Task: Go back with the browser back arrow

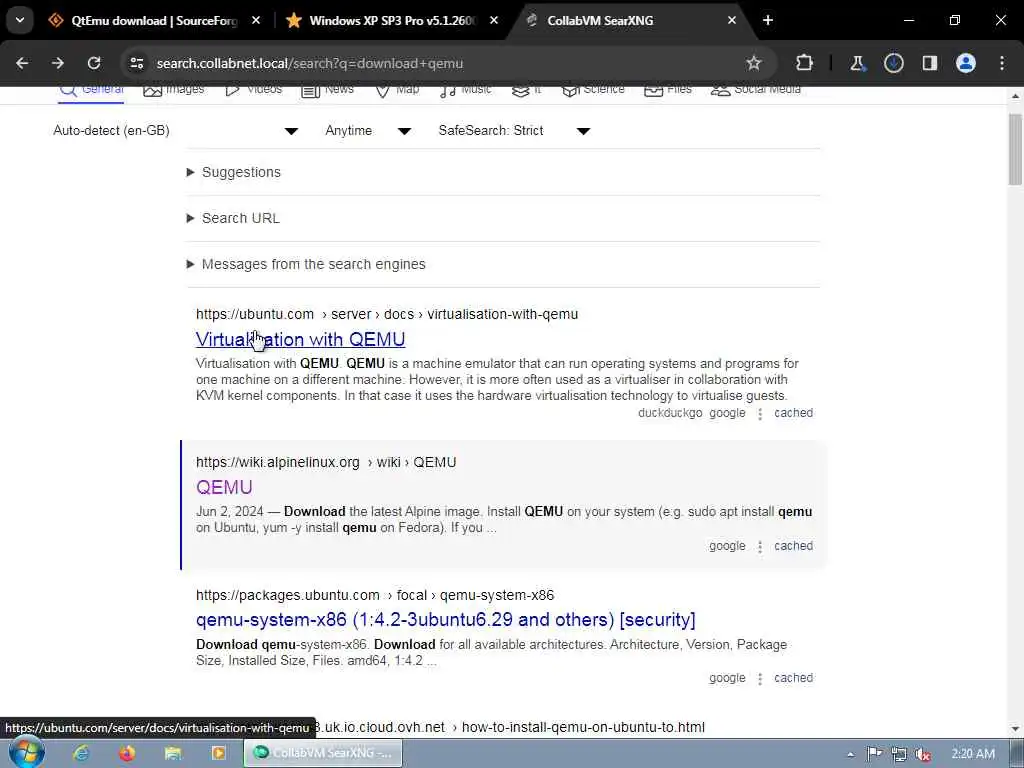Action: click(22, 63)
